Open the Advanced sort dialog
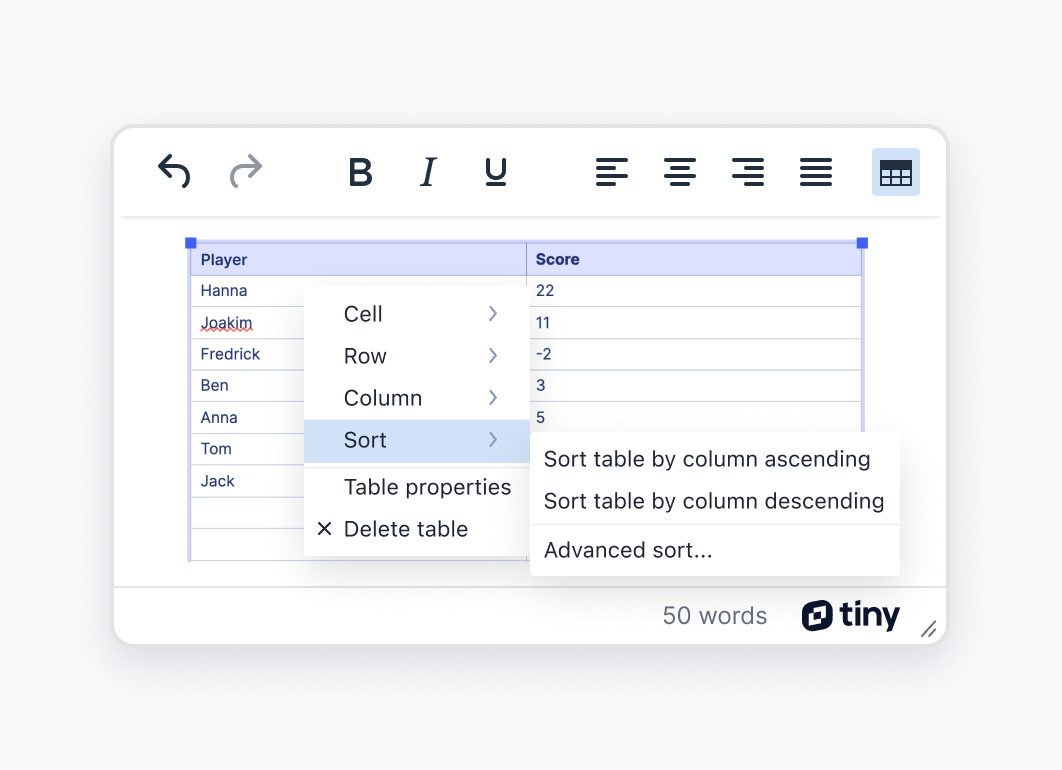The height and width of the screenshot is (770, 1062). point(628,550)
